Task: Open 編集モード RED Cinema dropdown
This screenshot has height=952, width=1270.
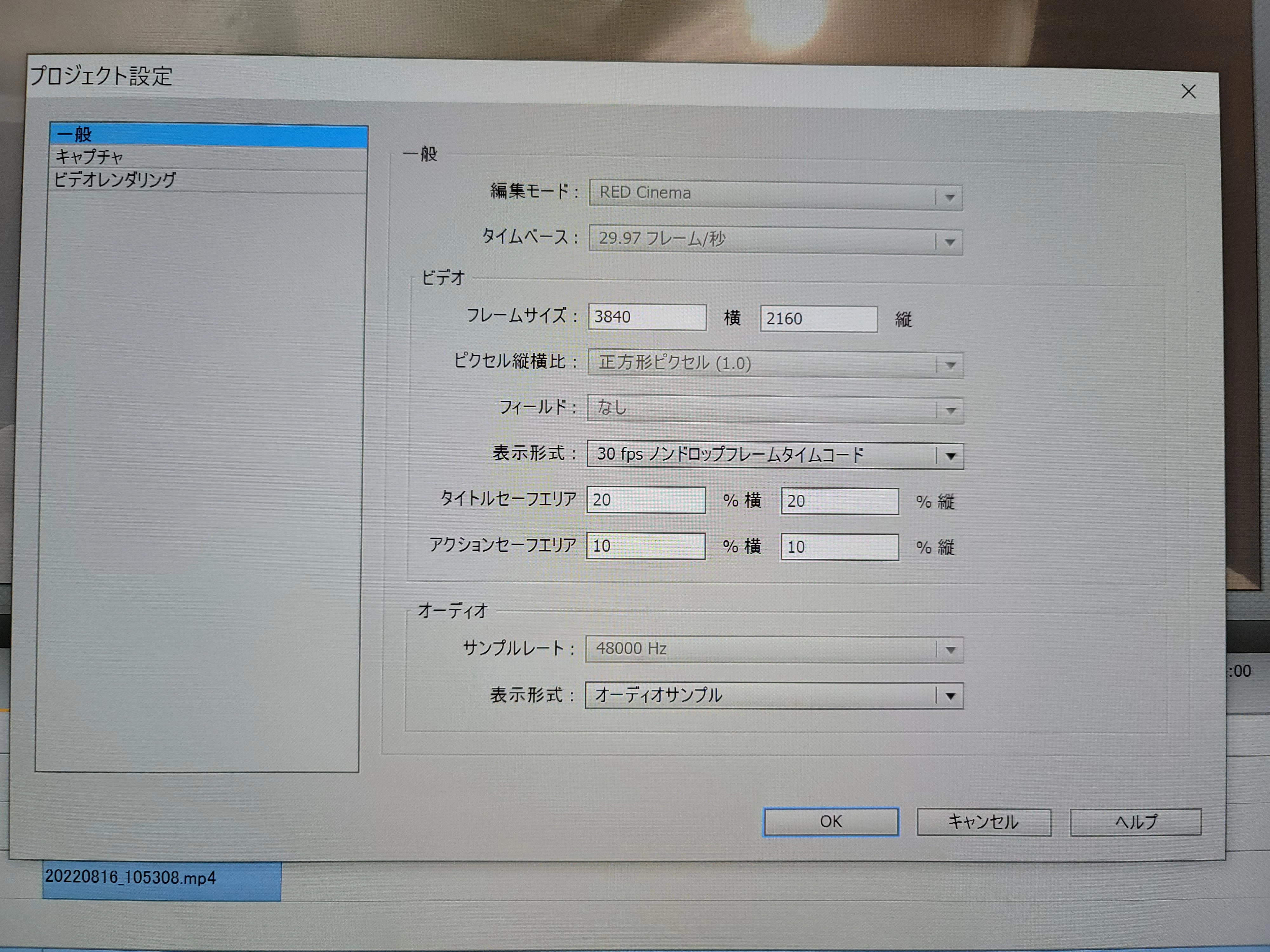Action: pyautogui.click(x=949, y=197)
